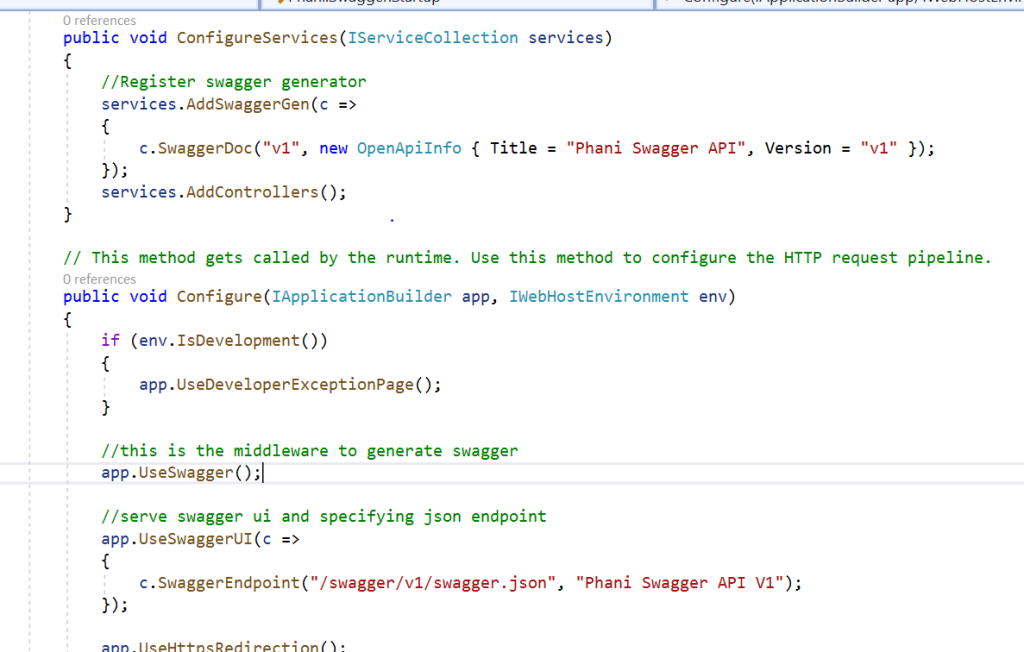The image size is (1024, 652).
Task: Click the ConfigureServices method name
Action: point(256,38)
